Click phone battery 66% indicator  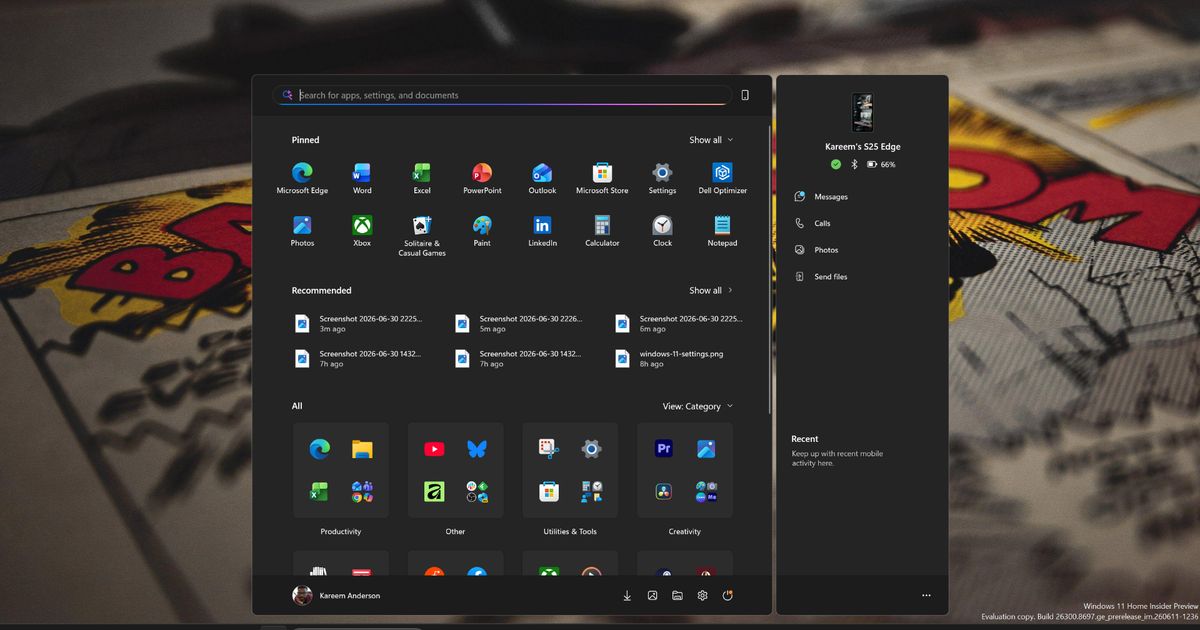coord(881,164)
